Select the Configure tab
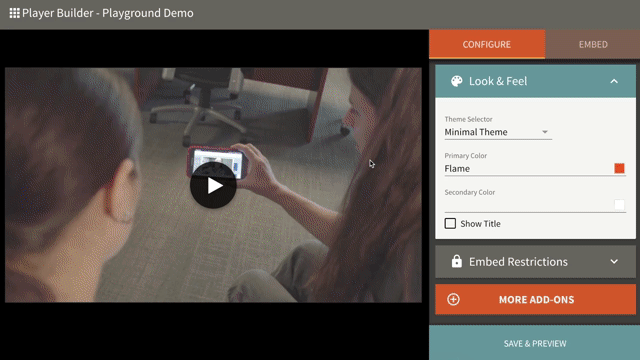 pos(487,44)
